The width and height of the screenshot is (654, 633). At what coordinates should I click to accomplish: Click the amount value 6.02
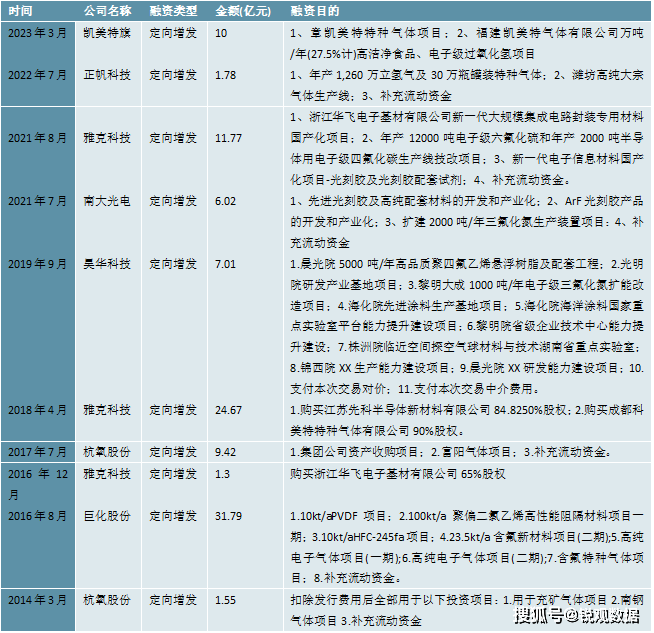tap(225, 201)
